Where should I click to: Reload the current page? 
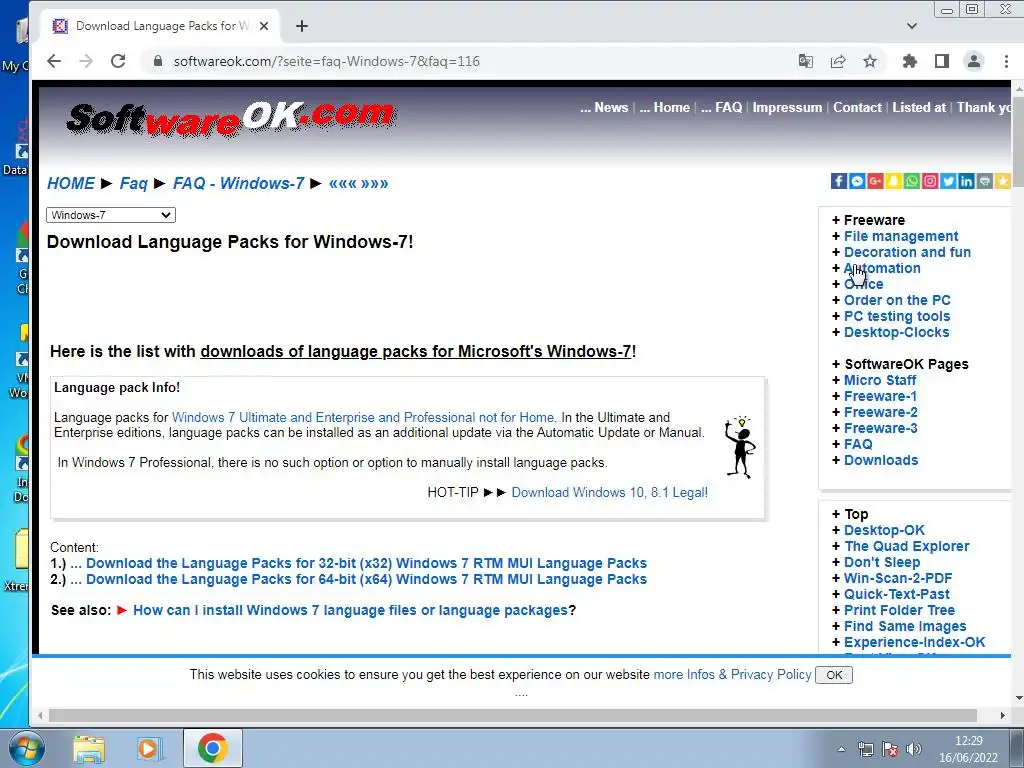118,61
